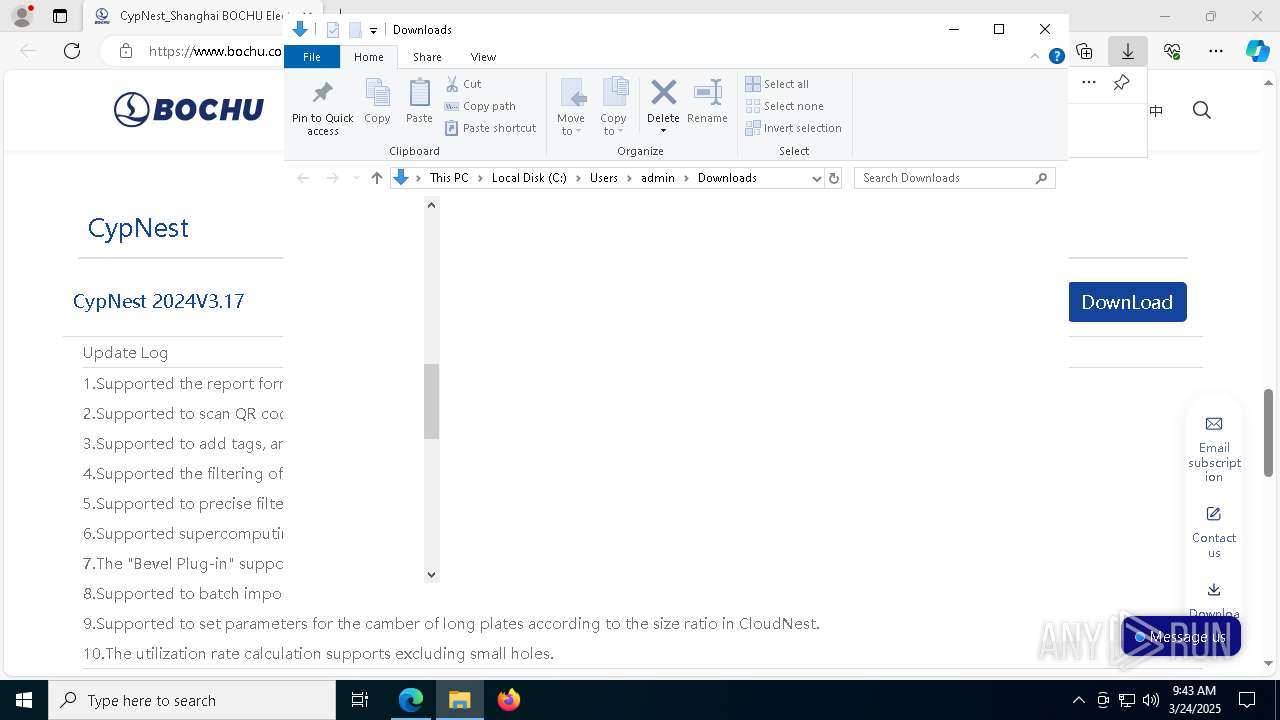Switch to the View ribbon tab

(483, 57)
